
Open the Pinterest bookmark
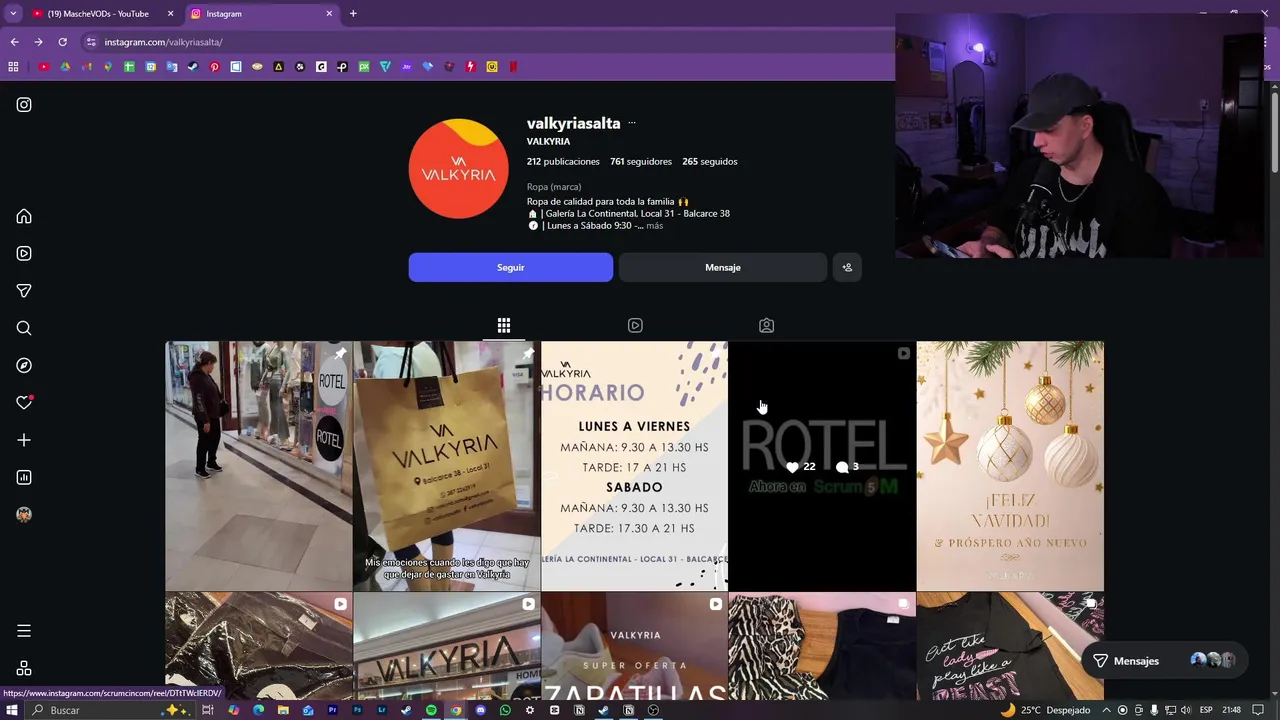pyautogui.click(x=214, y=67)
